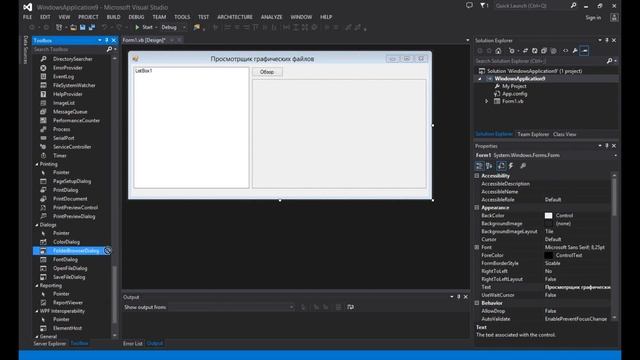Open the ARCHITECTURE menu

(x=235, y=17)
